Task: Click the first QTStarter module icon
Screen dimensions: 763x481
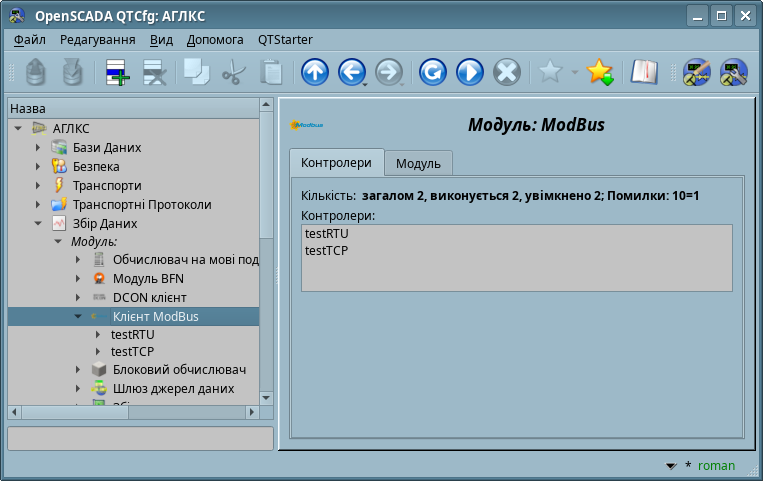Action: pyautogui.click(x=696, y=73)
